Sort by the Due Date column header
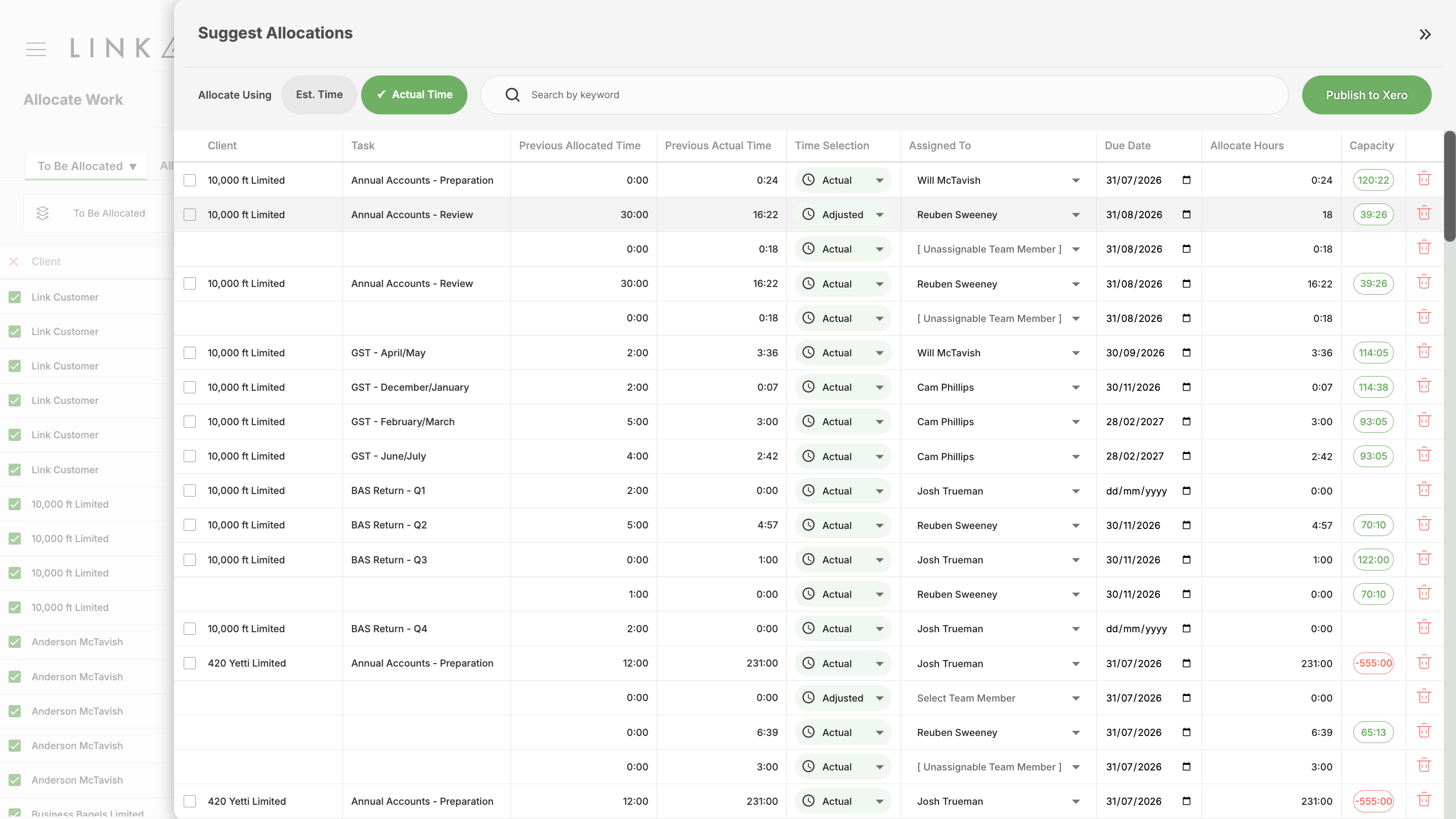Viewport: 1456px width, 819px height. (x=1127, y=145)
